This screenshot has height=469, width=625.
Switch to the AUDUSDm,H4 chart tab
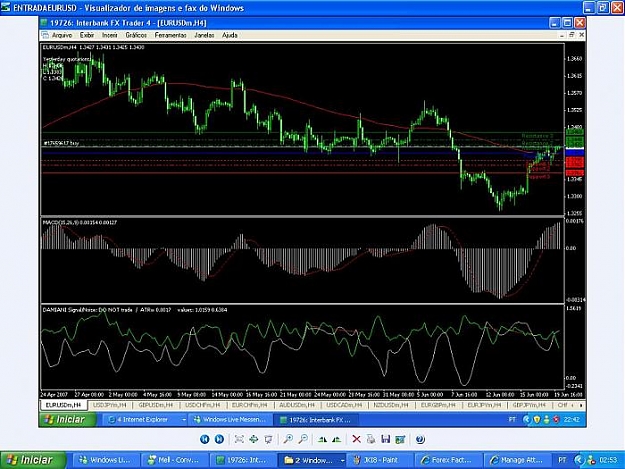(x=297, y=405)
